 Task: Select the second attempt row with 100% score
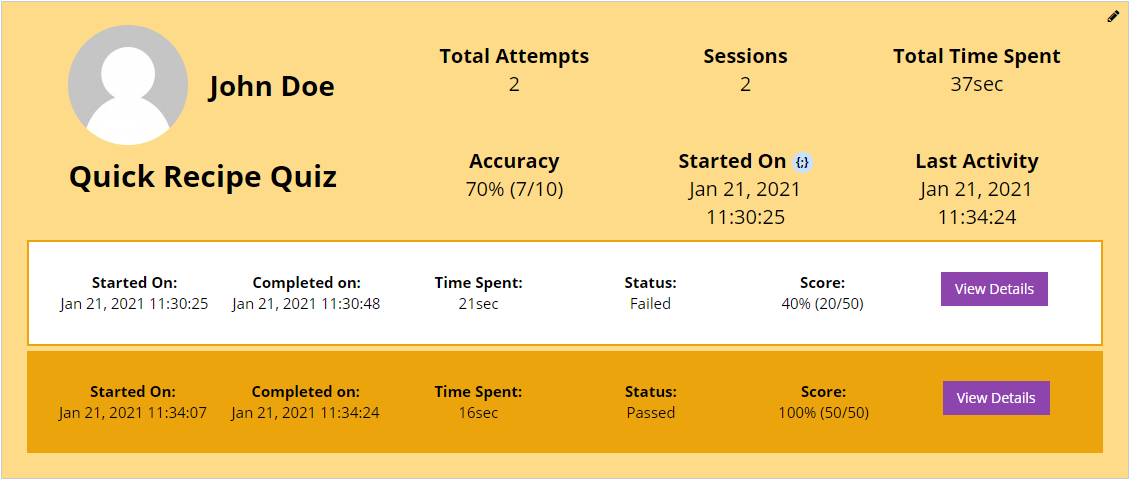coord(565,402)
